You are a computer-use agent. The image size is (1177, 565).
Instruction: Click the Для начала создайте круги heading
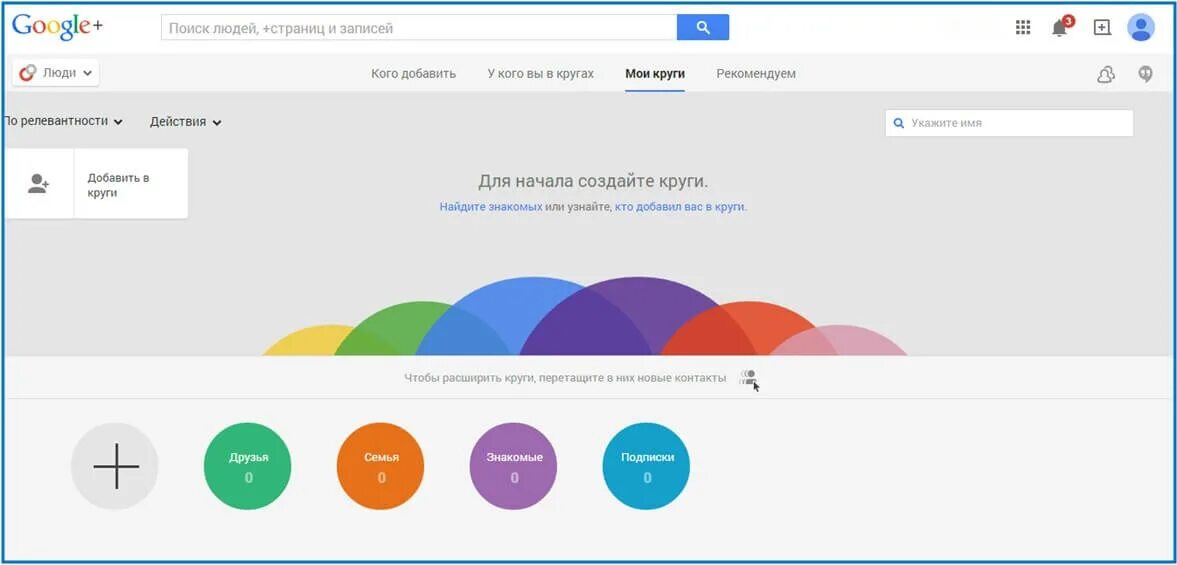[x=593, y=182]
